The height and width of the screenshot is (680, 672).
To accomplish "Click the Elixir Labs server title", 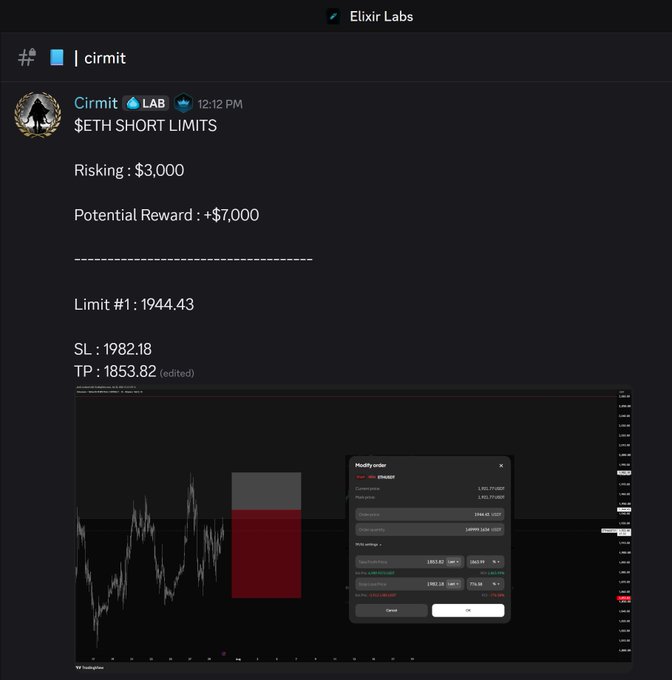I will click(381, 16).
